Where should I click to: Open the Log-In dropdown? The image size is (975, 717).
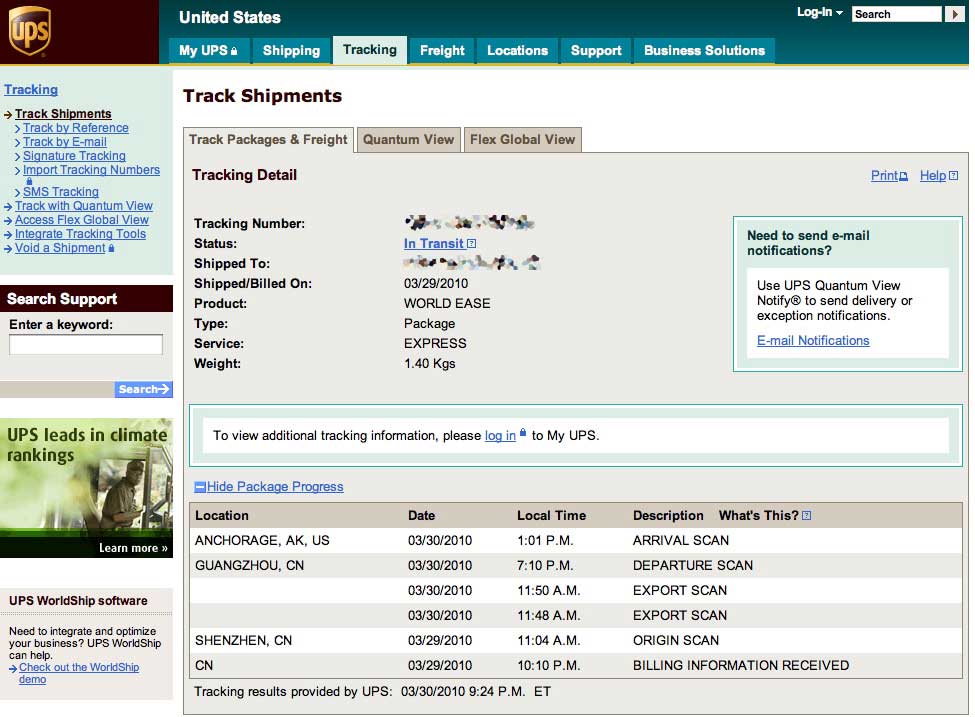(820, 12)
